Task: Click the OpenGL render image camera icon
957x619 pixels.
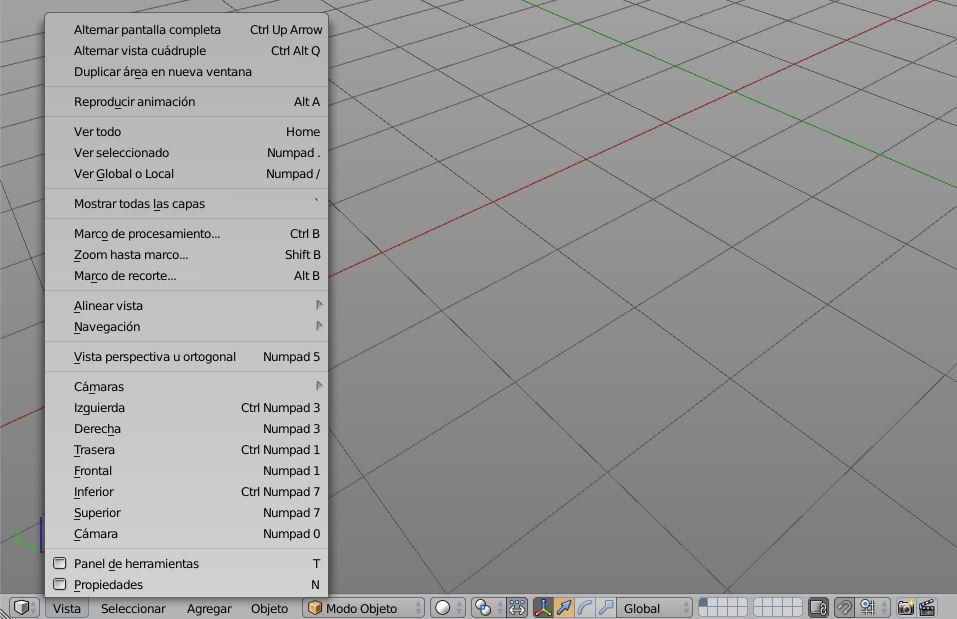Action: pyautogui.click(x=906, y=608)
